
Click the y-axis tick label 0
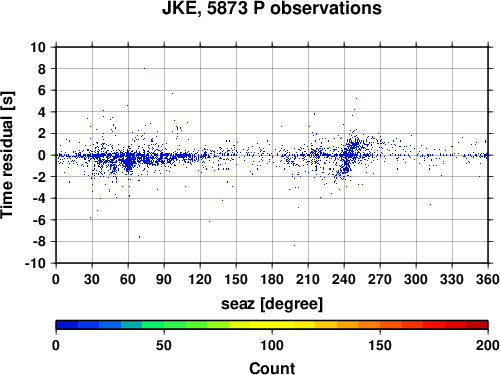pyautogui.click(x=42, y=155)
